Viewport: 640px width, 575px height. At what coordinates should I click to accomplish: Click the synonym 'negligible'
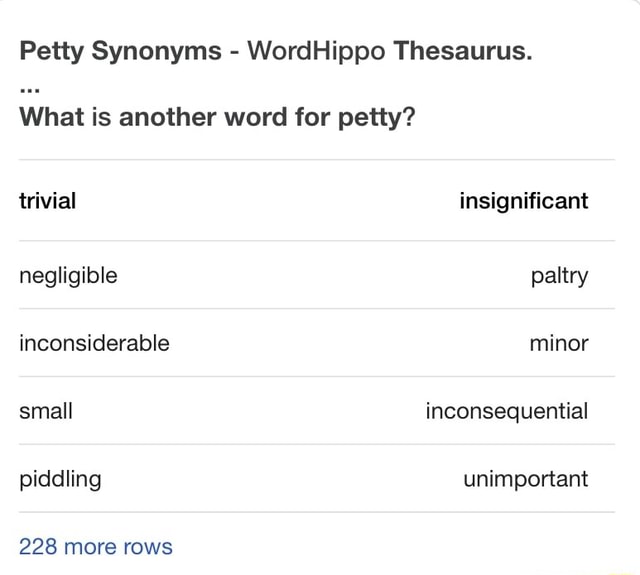pyautogui.click(x=68, y=275)
